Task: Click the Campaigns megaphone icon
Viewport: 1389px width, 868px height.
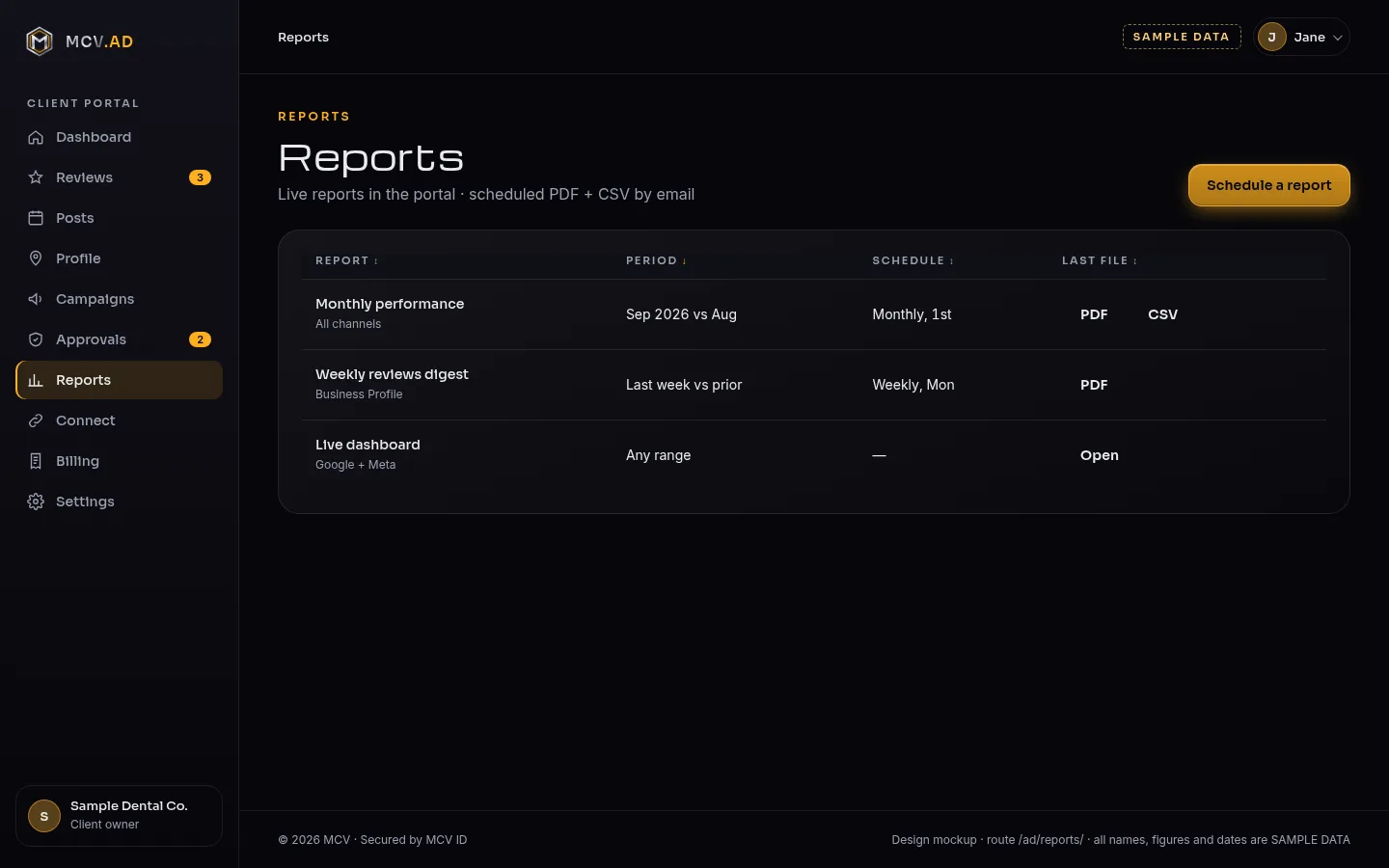Action: tap(36, 299)
